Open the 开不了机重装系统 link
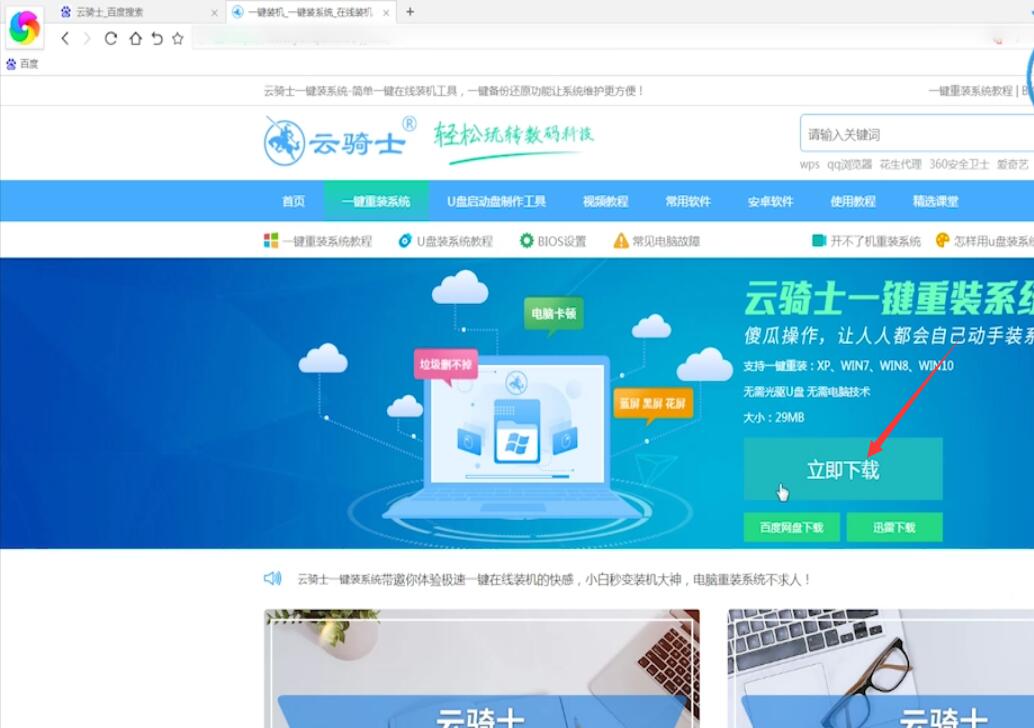Screen dimensions: 1034x728 point(875,241)
